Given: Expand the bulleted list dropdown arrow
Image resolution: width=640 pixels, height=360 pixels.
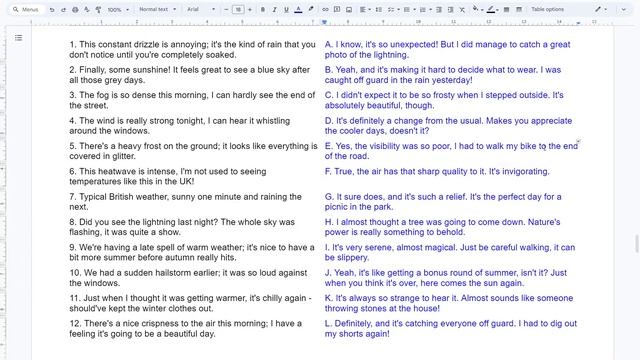Looking at the screenshot, I should click(414, 9).
